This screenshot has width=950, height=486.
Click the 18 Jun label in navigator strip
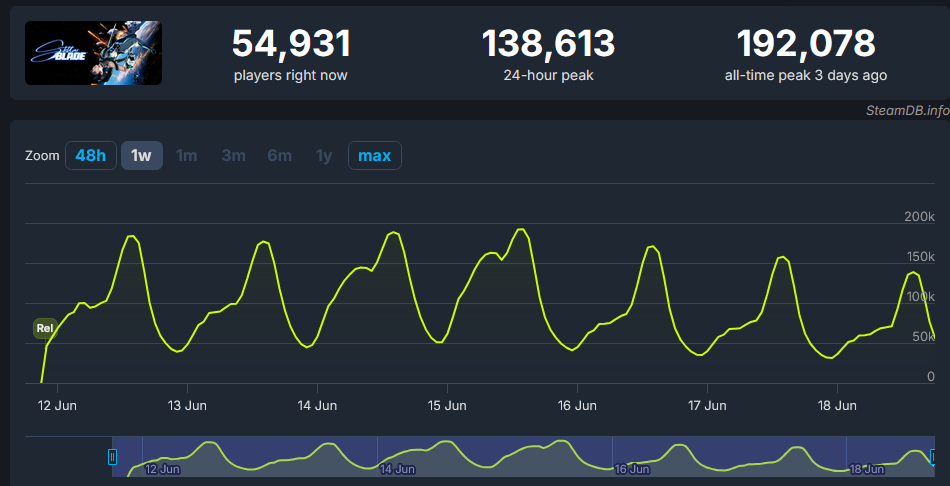point(868,469)
